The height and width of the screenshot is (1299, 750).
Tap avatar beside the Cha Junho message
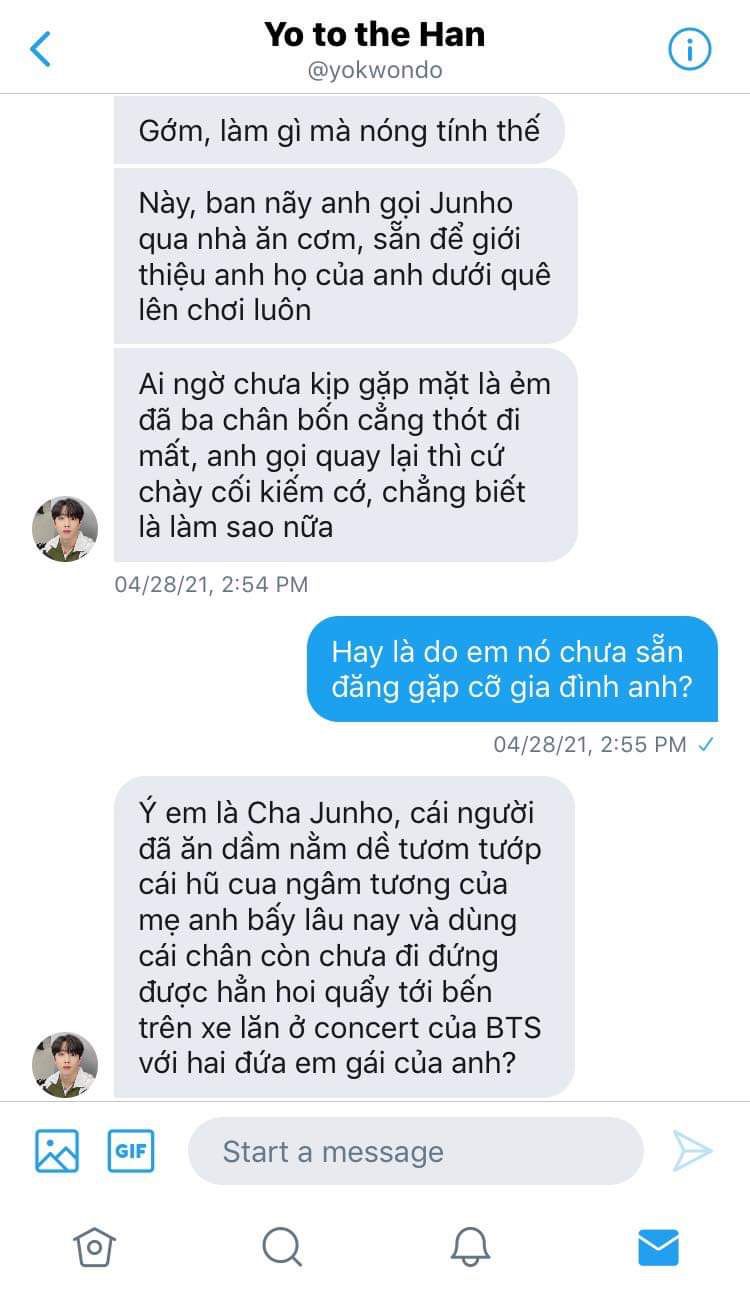[x=65, y=1065]
